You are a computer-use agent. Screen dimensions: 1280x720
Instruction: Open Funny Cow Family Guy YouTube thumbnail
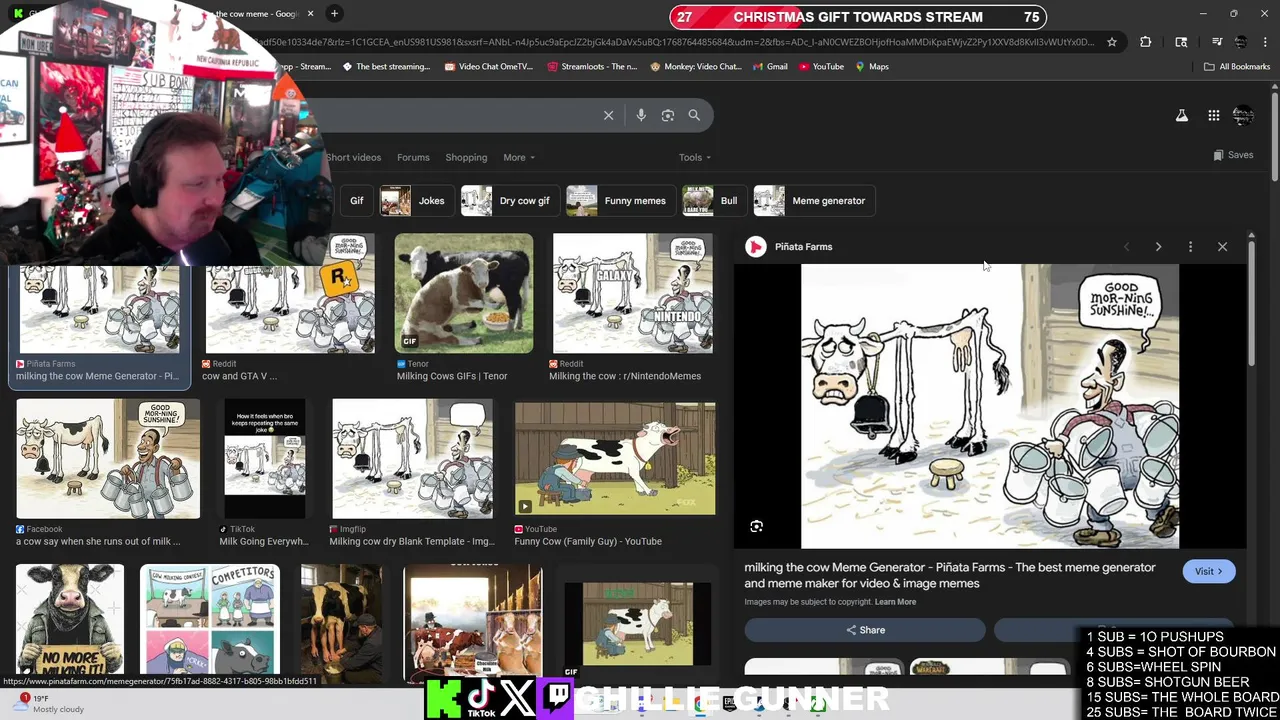pos(615,459)
